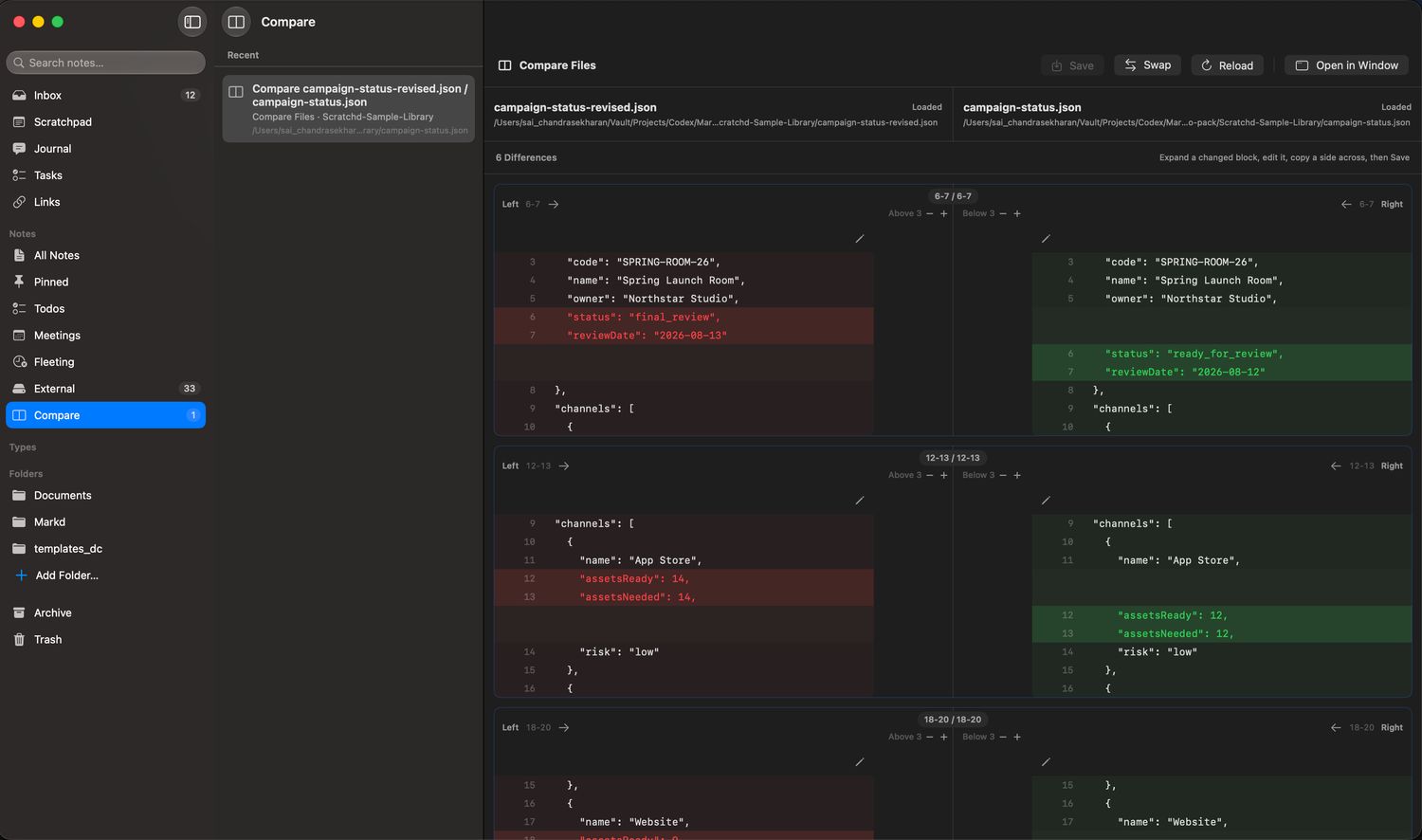This screenshot has width=1422, height=840.
Task: Decrease Below context lines for block 18-20
Action: 1003,738
